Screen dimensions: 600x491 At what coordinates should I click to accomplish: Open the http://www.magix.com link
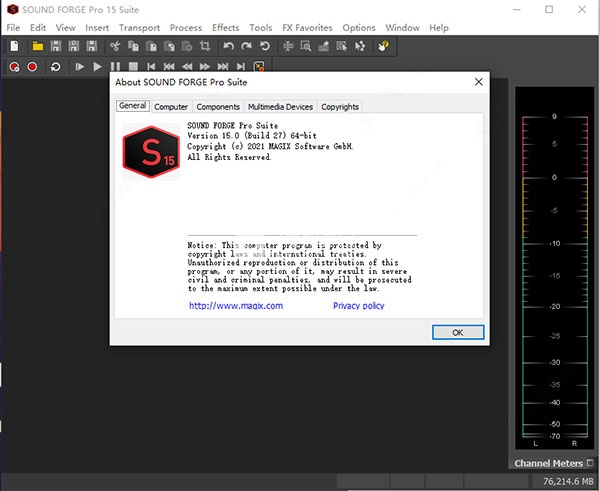click(x=236, y=306)
